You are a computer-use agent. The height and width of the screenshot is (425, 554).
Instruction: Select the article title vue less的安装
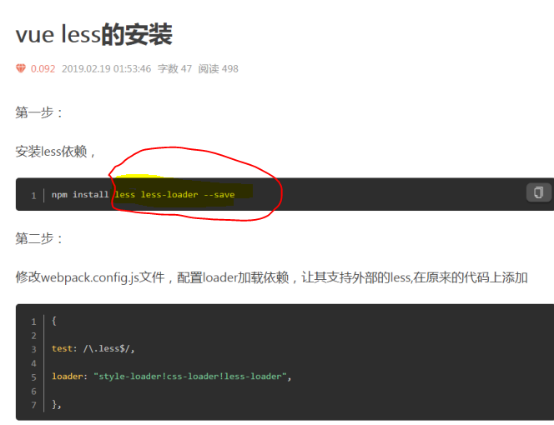(x=94, y=35)
